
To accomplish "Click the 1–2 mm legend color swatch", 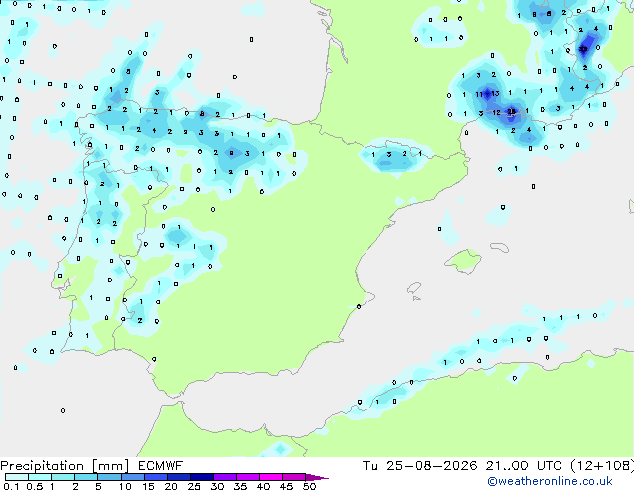I will coord(63,477).
